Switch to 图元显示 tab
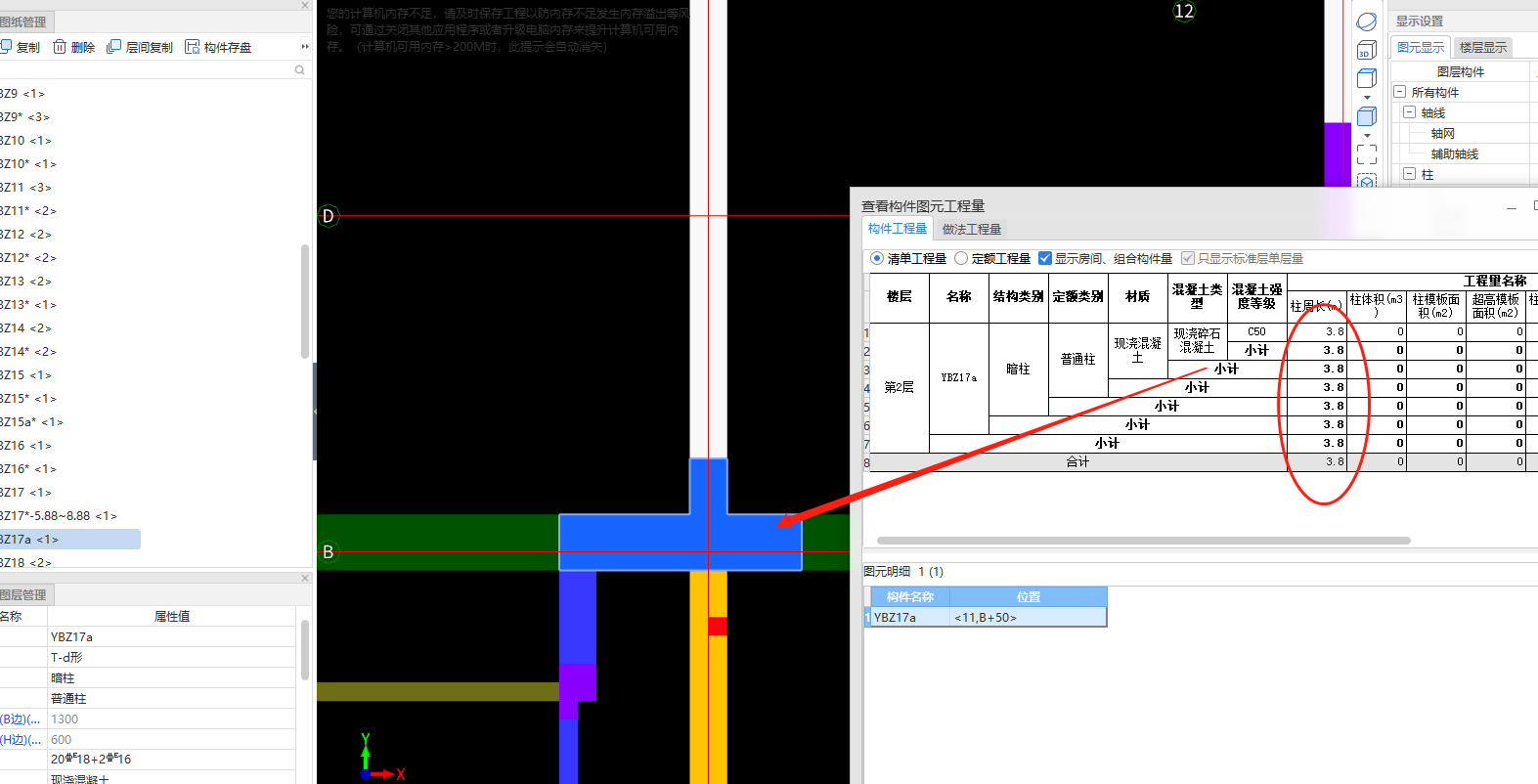 pyautogui.click(x=1421, y=47)
